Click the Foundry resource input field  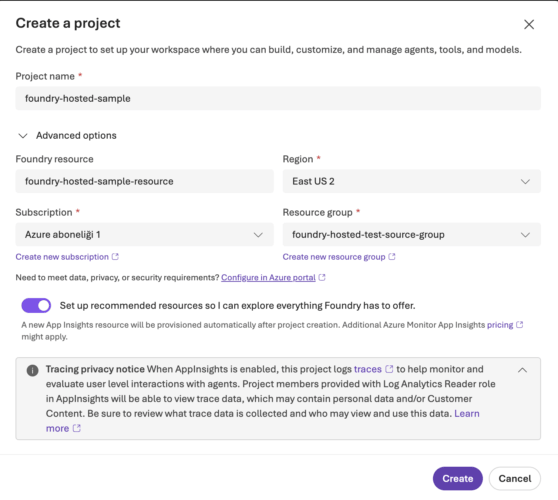click(x=144, y=181)
